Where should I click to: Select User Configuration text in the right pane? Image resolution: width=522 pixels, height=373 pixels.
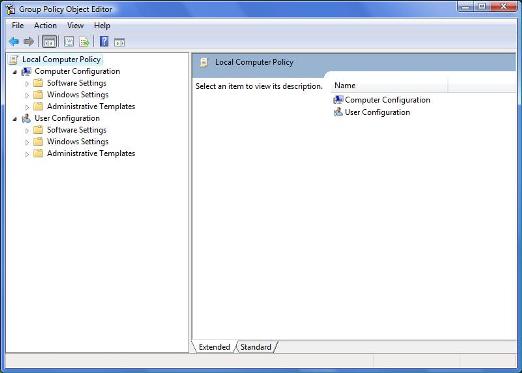point(377,112)
